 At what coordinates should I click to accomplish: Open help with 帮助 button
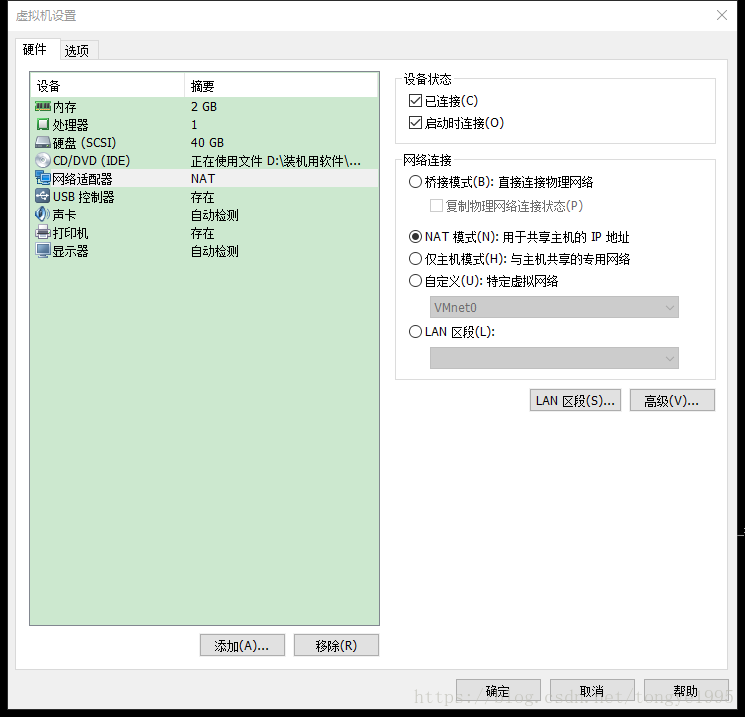686,690
